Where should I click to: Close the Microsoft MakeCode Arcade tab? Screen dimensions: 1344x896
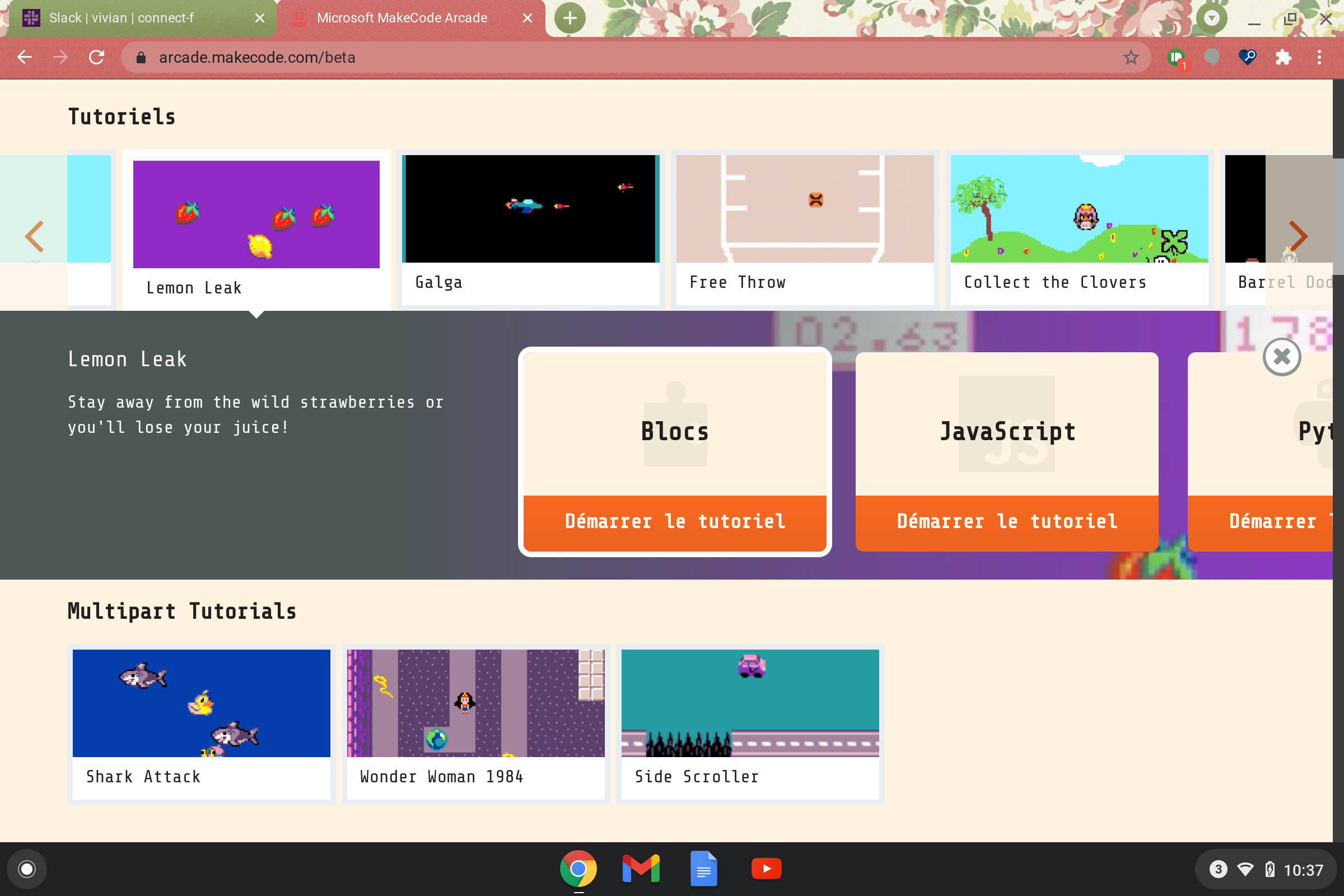tap(528, 18)
